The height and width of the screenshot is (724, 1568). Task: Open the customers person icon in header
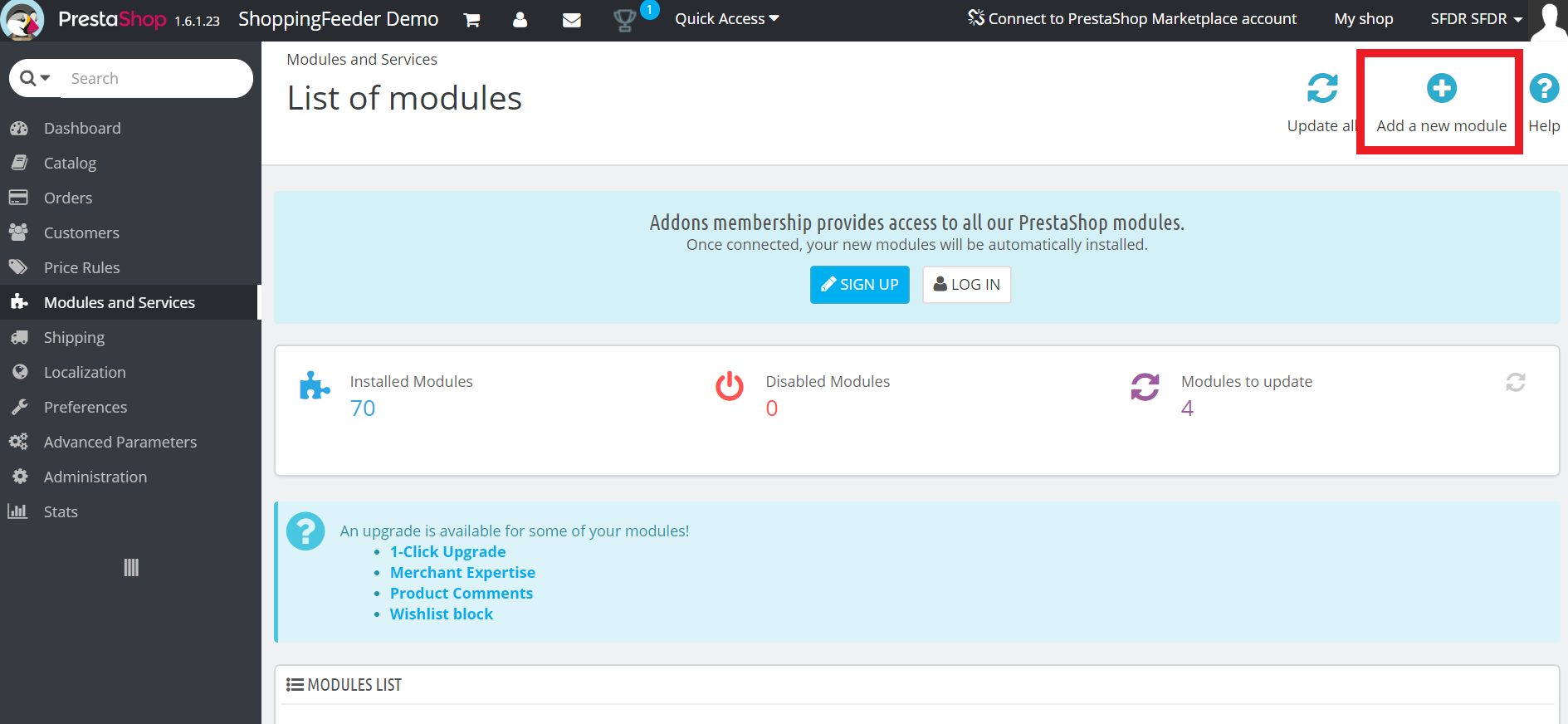click(x=520, y=19)
